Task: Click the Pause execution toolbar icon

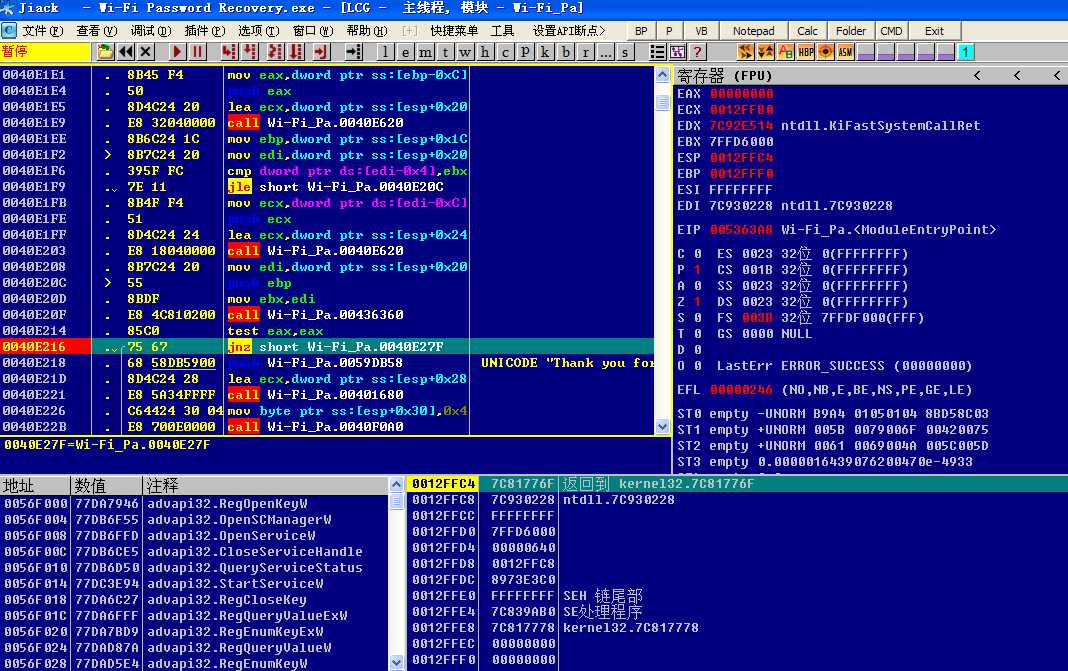Action: (197, 52)
